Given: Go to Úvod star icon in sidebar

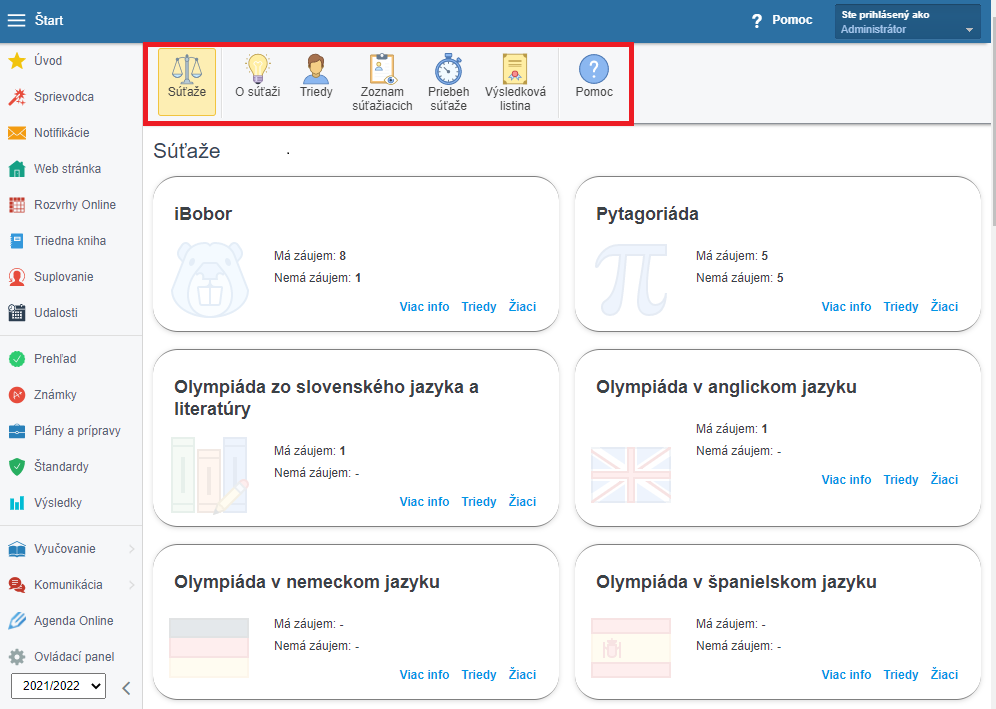Looking at the screenshot, I should point(17,61).
